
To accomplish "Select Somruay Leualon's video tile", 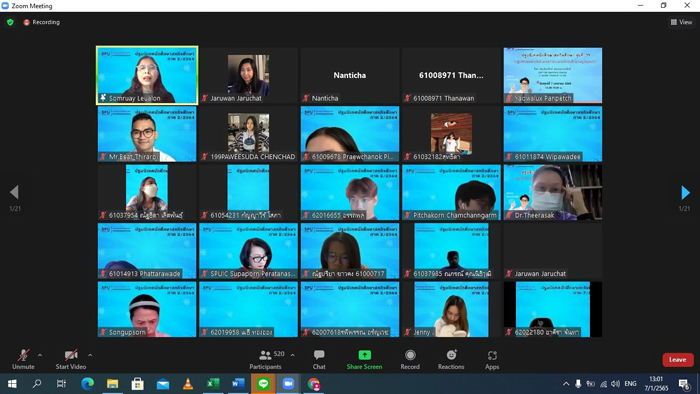I will pyautogui.click(x=147, y=75).
